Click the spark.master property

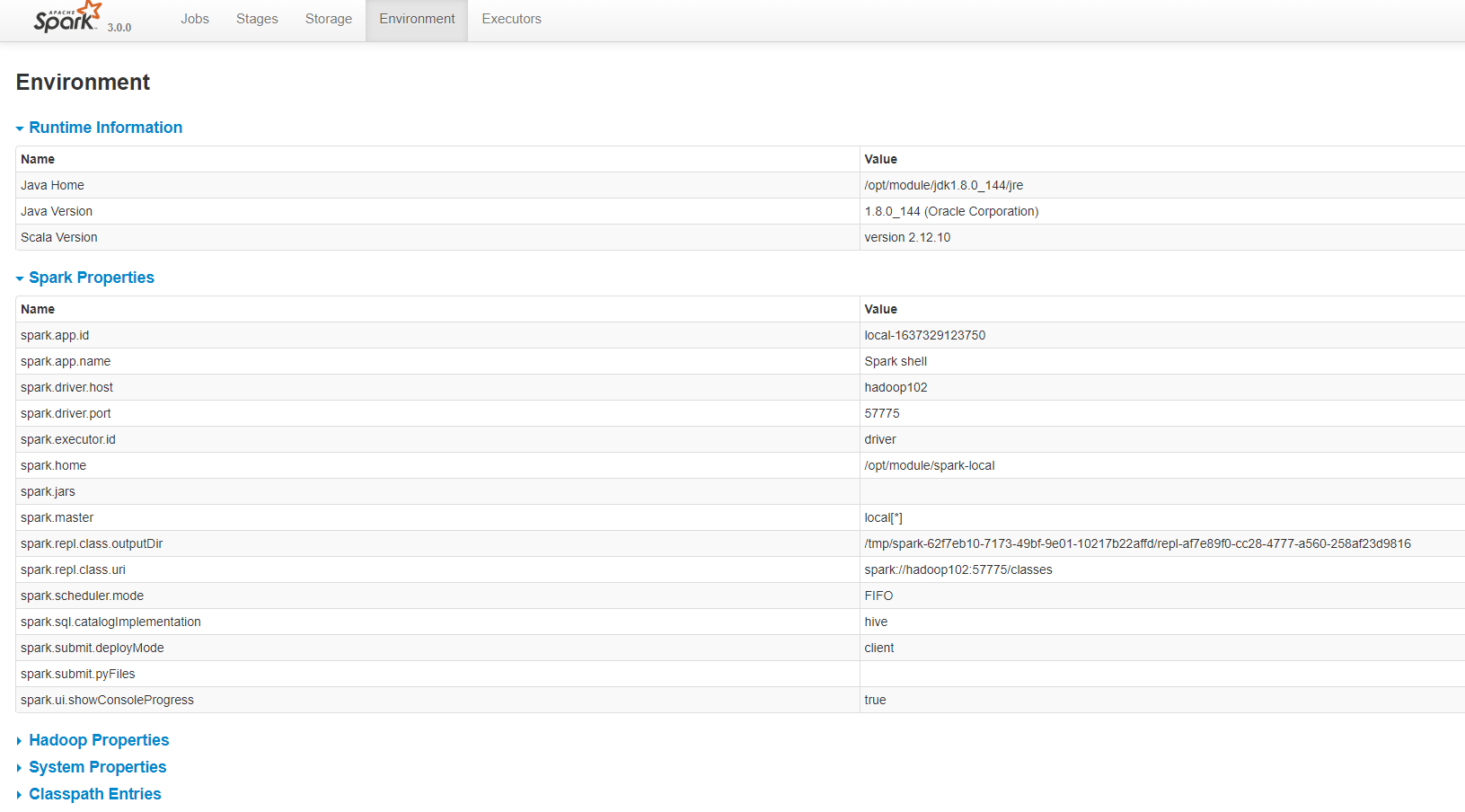57,517
